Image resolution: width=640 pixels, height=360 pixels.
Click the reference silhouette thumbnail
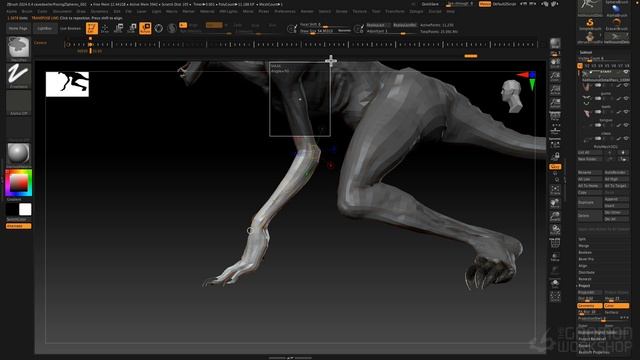click(67, 84)
